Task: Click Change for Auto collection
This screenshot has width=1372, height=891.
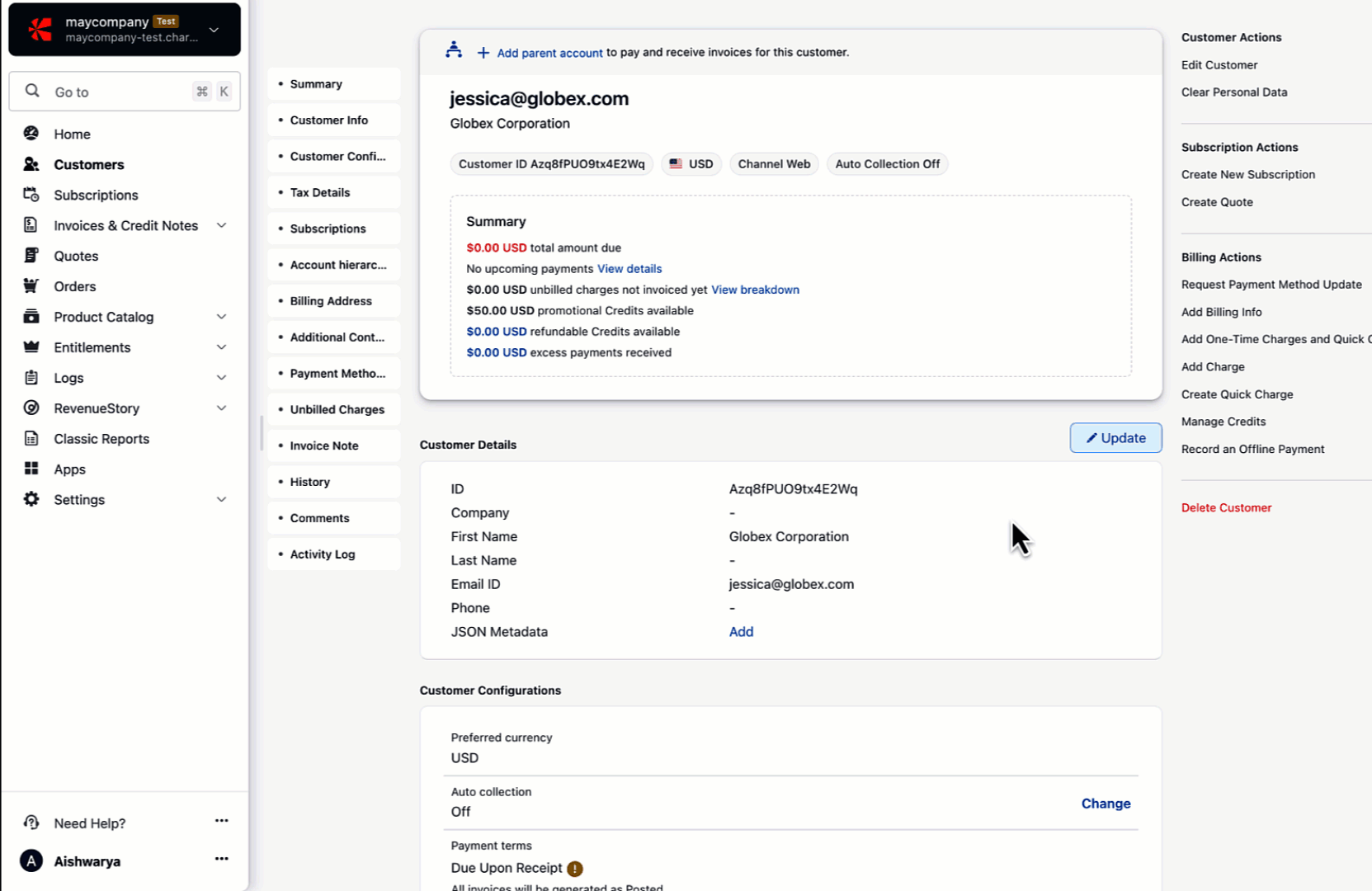Action: point(1106,804)
